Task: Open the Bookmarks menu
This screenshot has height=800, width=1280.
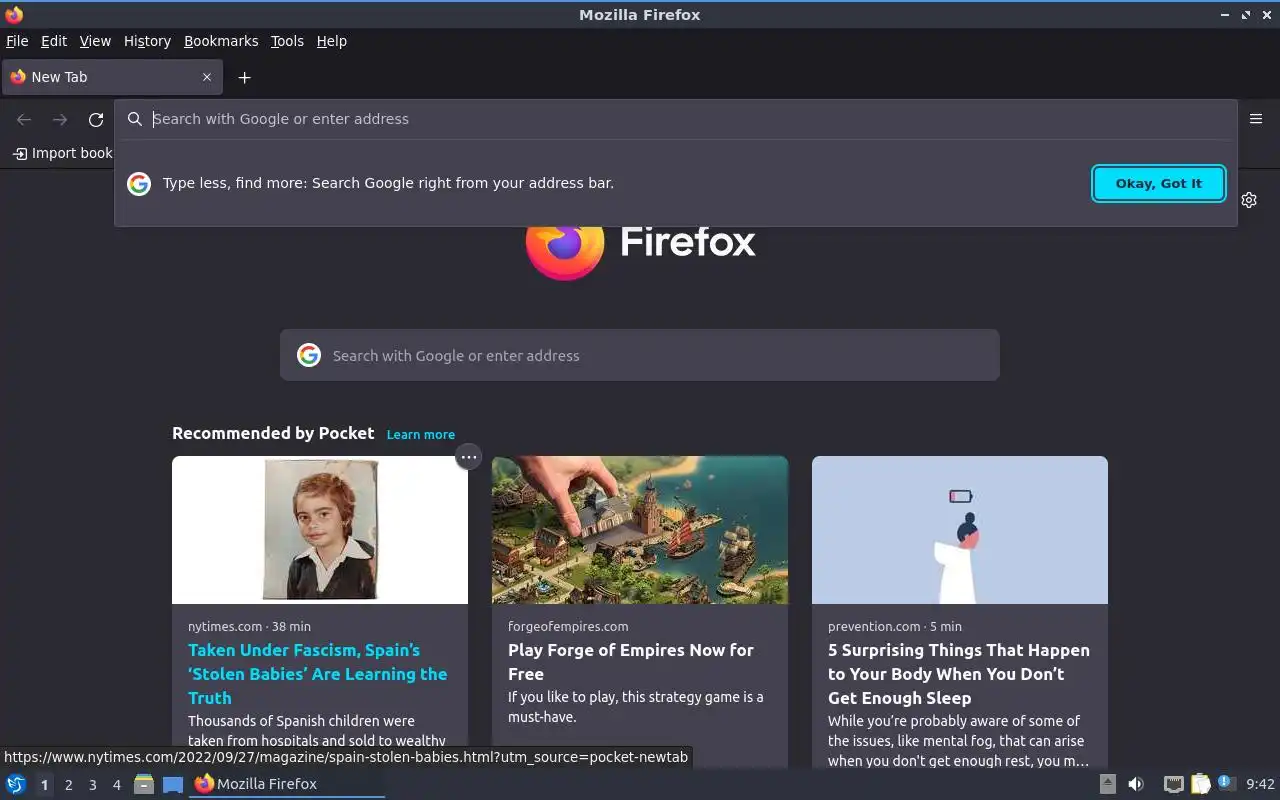Action: tap(221, 41)
